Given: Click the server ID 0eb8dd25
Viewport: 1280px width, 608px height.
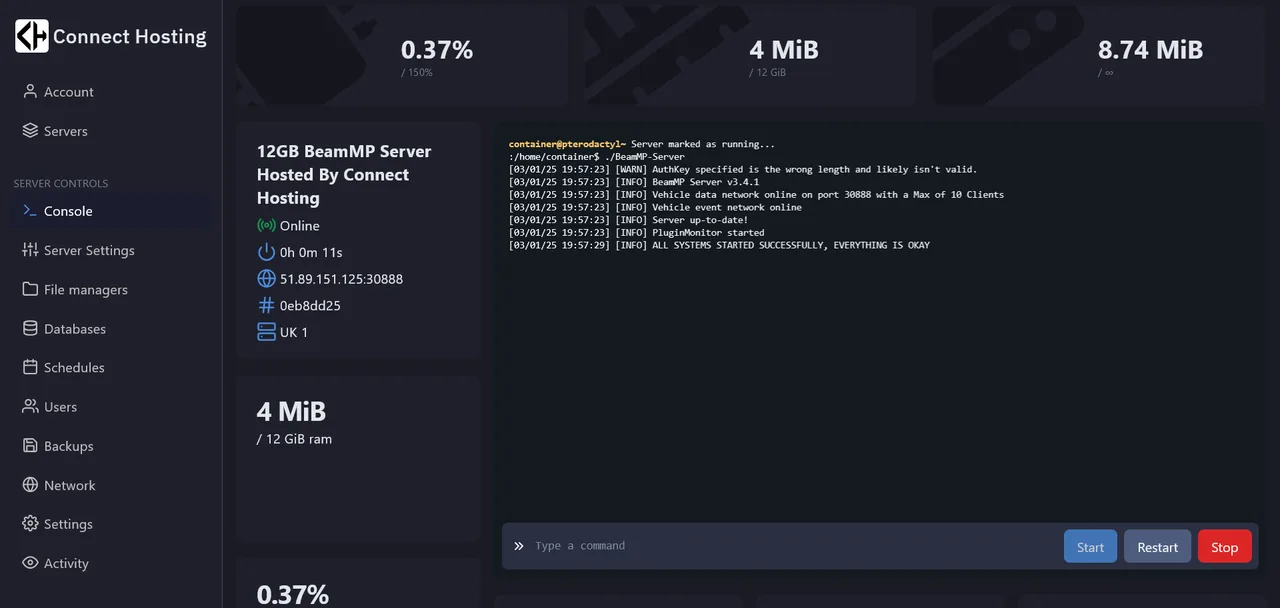Looking at the screenshot, I should point(310,305).
